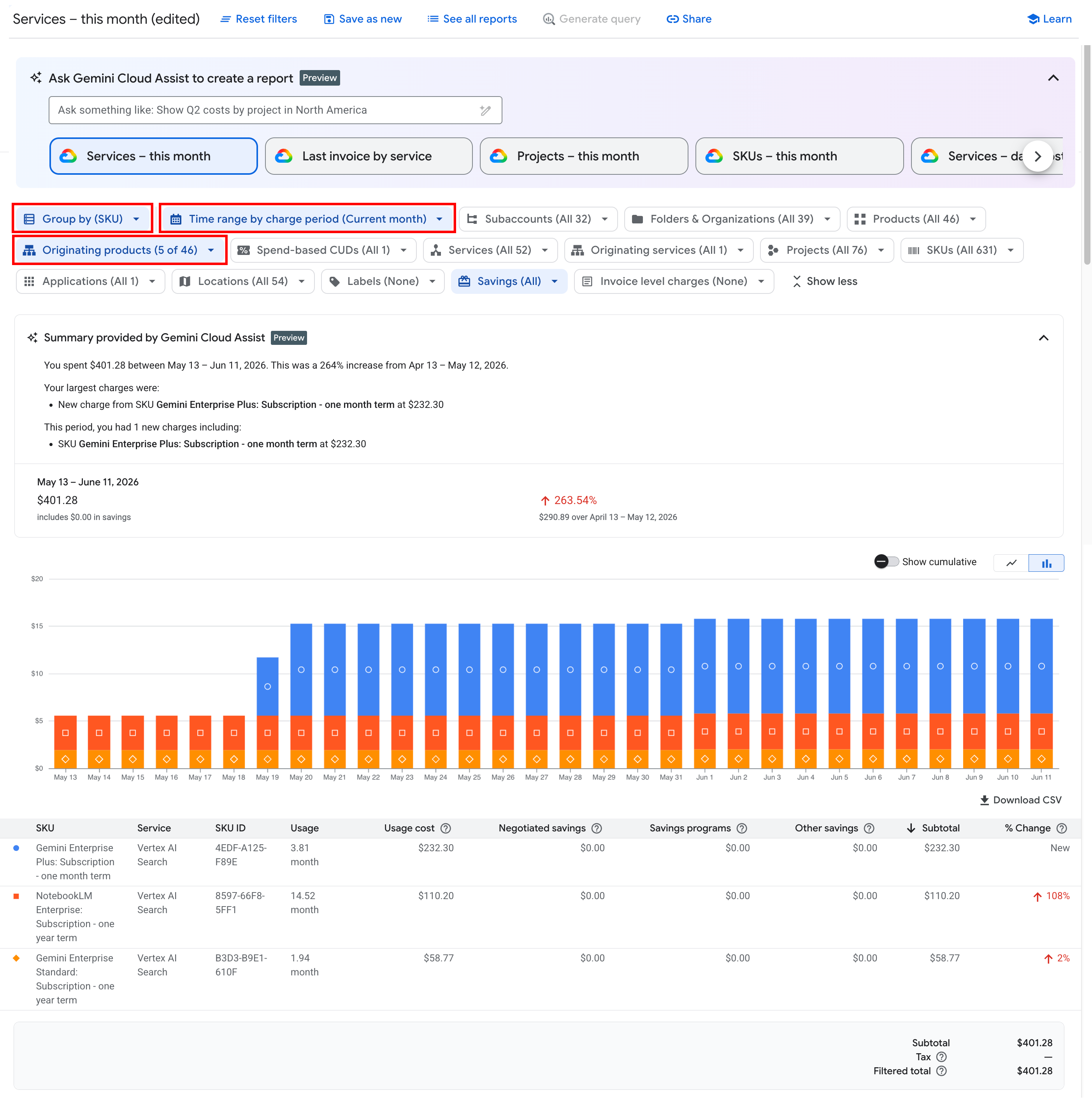Image resolution: width=1092 pixels, height=1098 pixels.
Task: Click the Other savings help icon
Action: coord(869,828)
